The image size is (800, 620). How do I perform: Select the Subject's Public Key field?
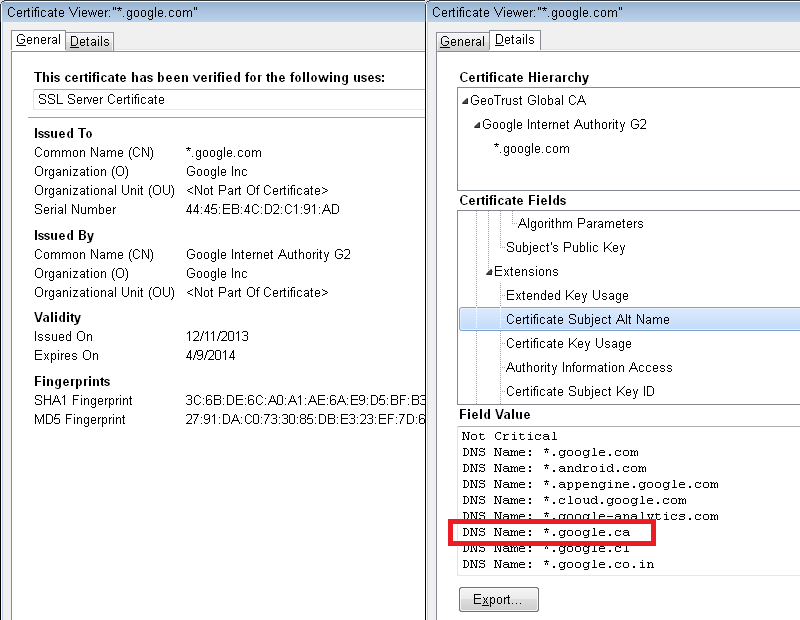(x=566, y=247)
